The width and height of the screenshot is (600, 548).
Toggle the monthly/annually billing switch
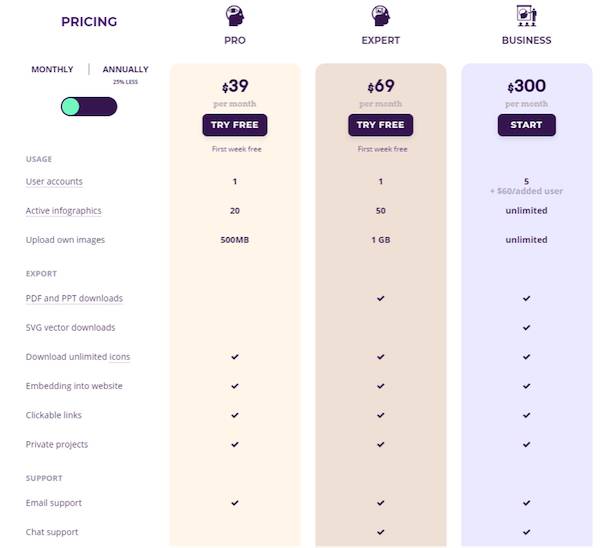point(89,106)
